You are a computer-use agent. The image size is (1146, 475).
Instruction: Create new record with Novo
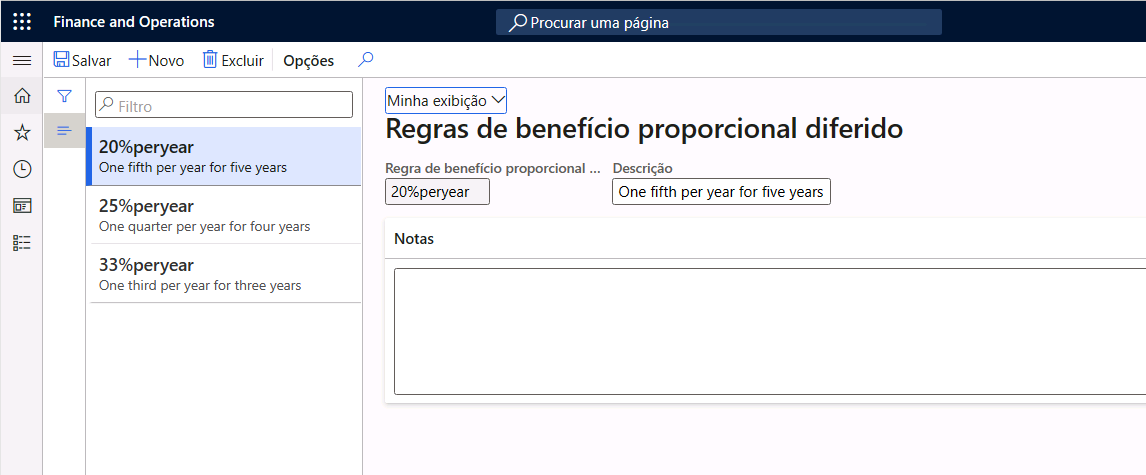pos(156,60)
